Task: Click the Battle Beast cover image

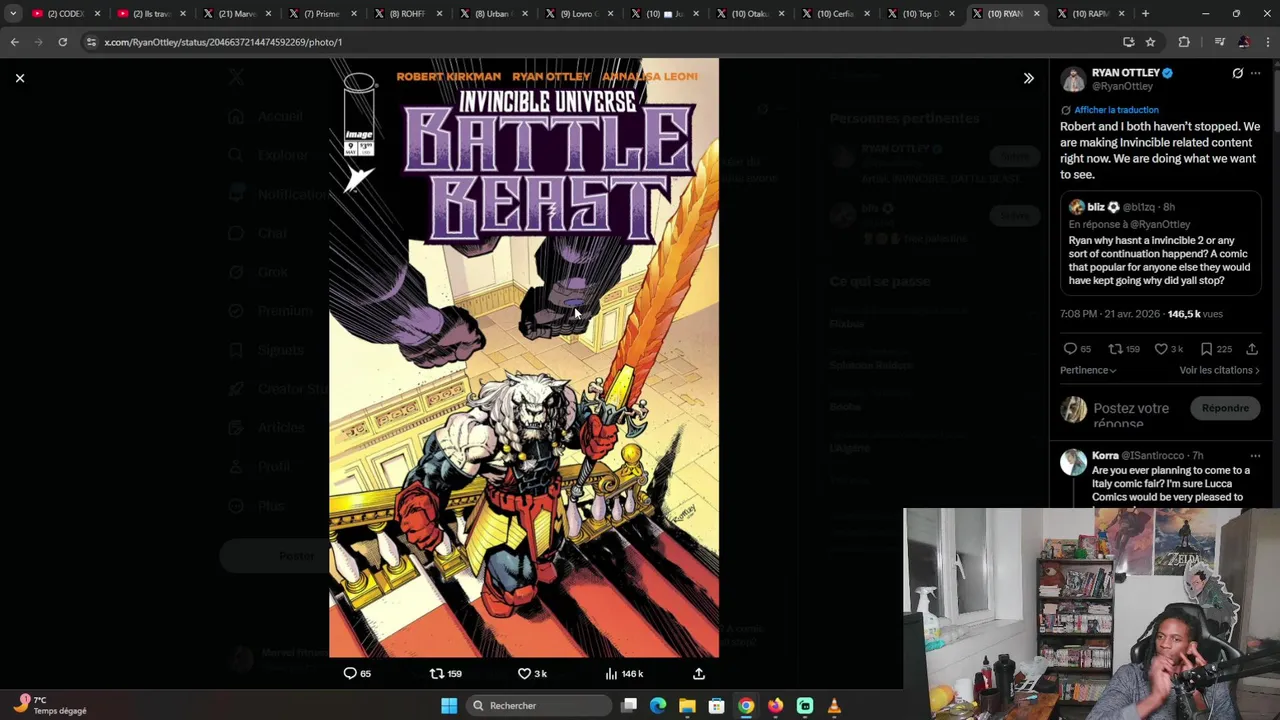Action: click(524, 357)
